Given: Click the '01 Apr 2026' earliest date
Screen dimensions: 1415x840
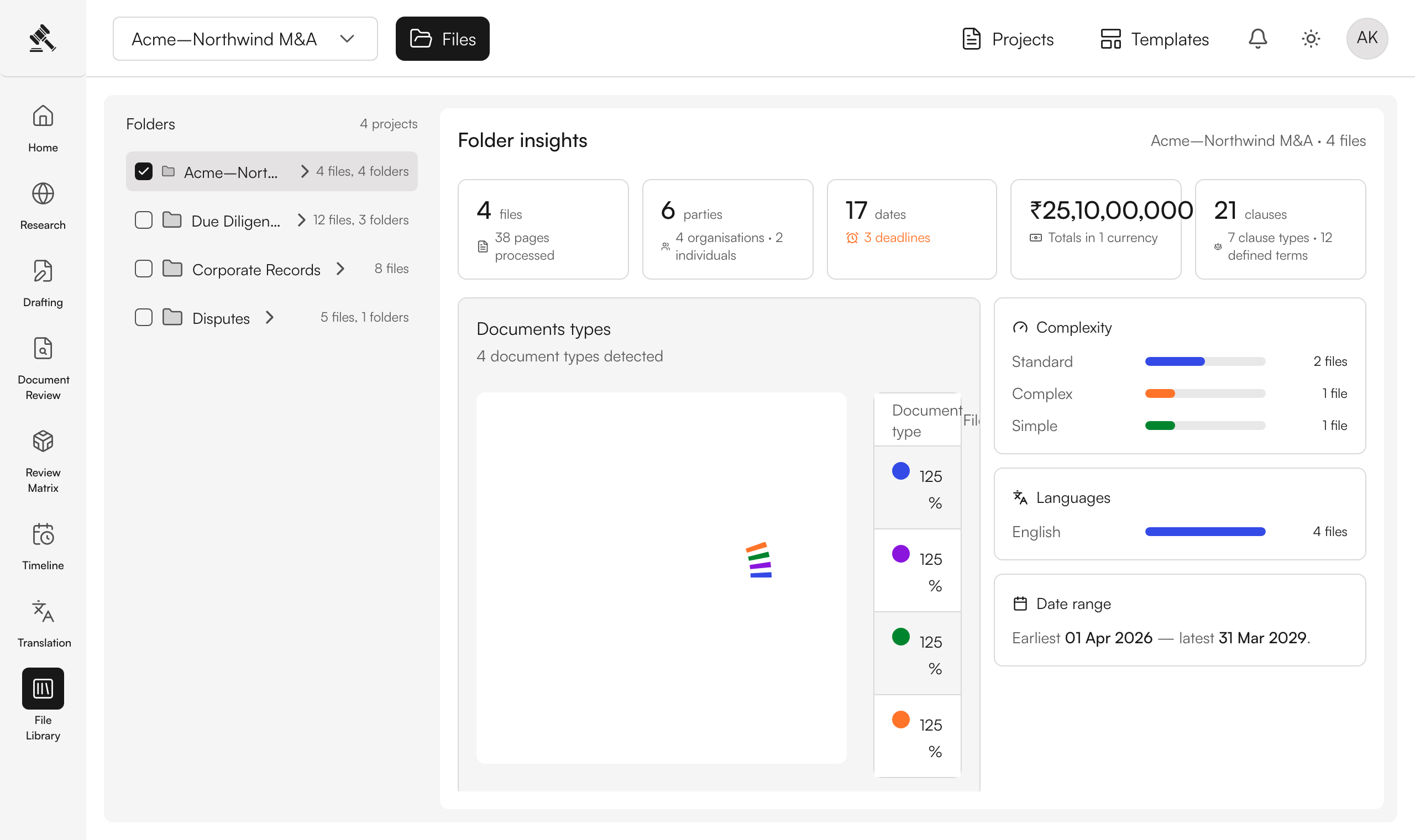Looking at the screenshot, I should (x=1108, y=638).
